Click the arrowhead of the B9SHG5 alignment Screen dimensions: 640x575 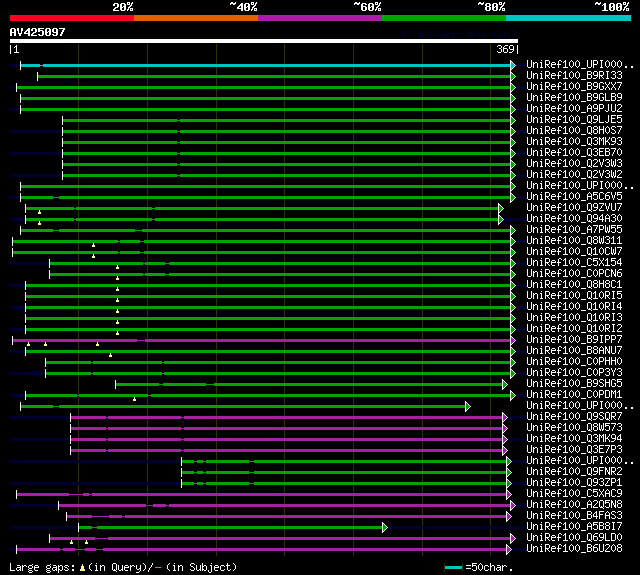506,384
